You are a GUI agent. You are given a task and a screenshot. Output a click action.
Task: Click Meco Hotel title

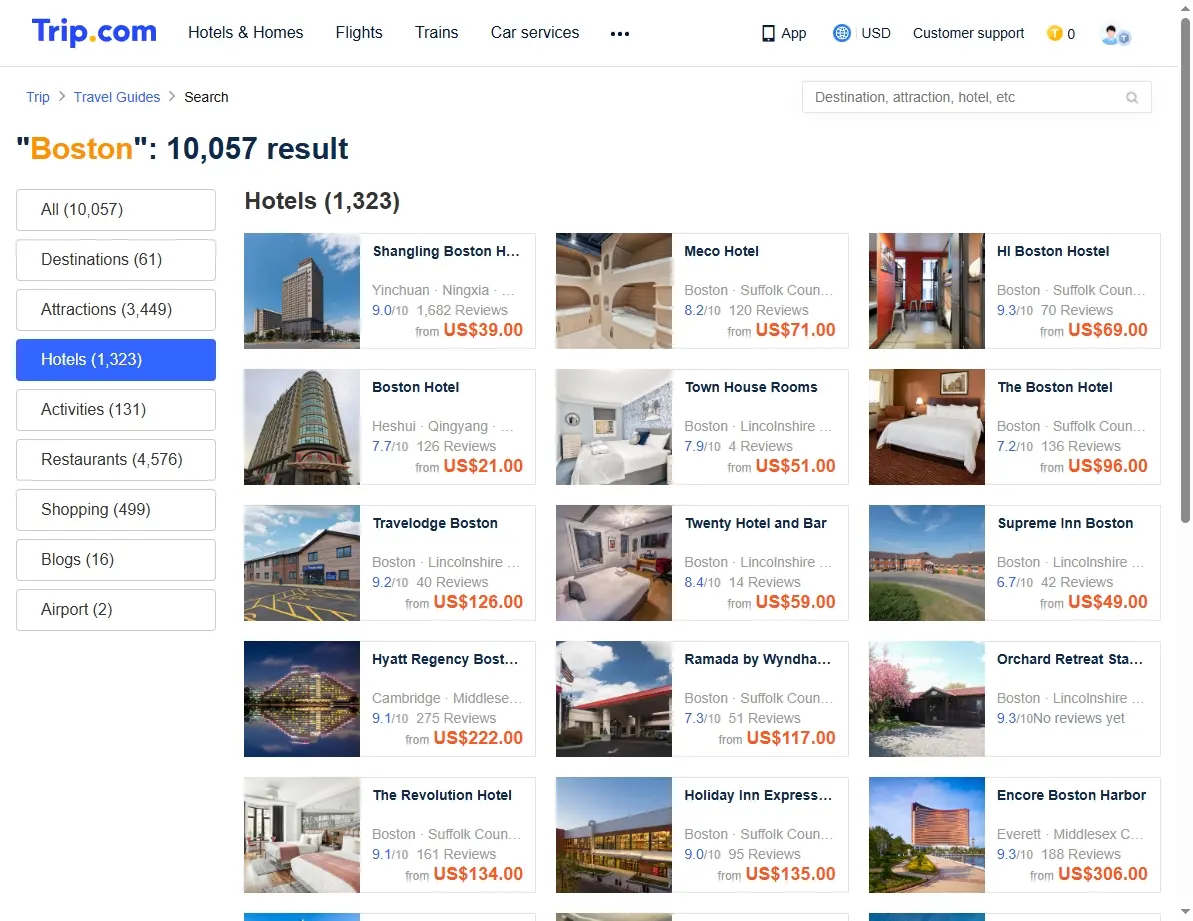(721, 251)
